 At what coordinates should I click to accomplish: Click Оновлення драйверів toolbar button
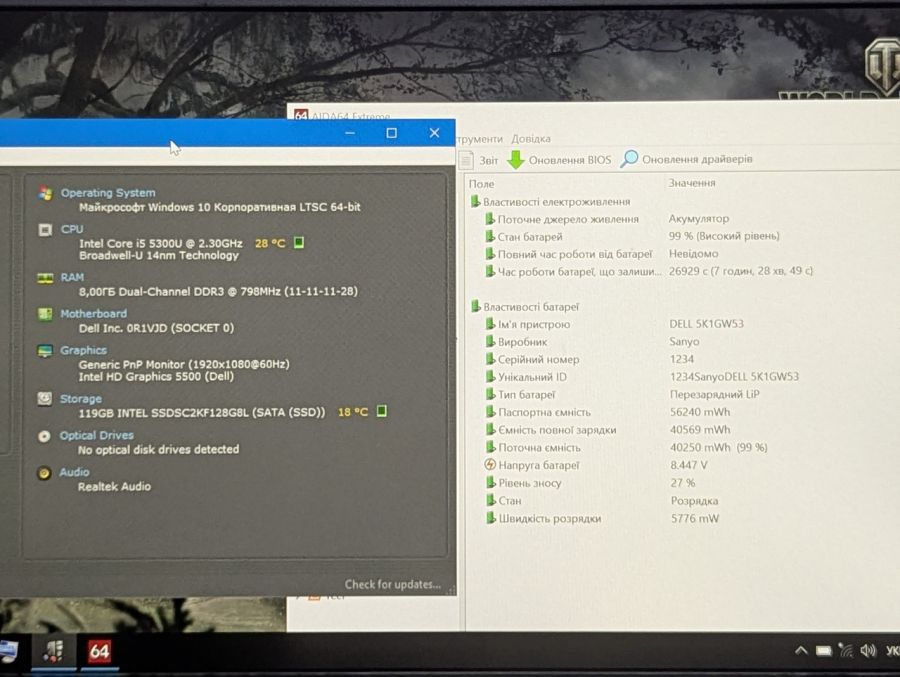click(686, 159)
